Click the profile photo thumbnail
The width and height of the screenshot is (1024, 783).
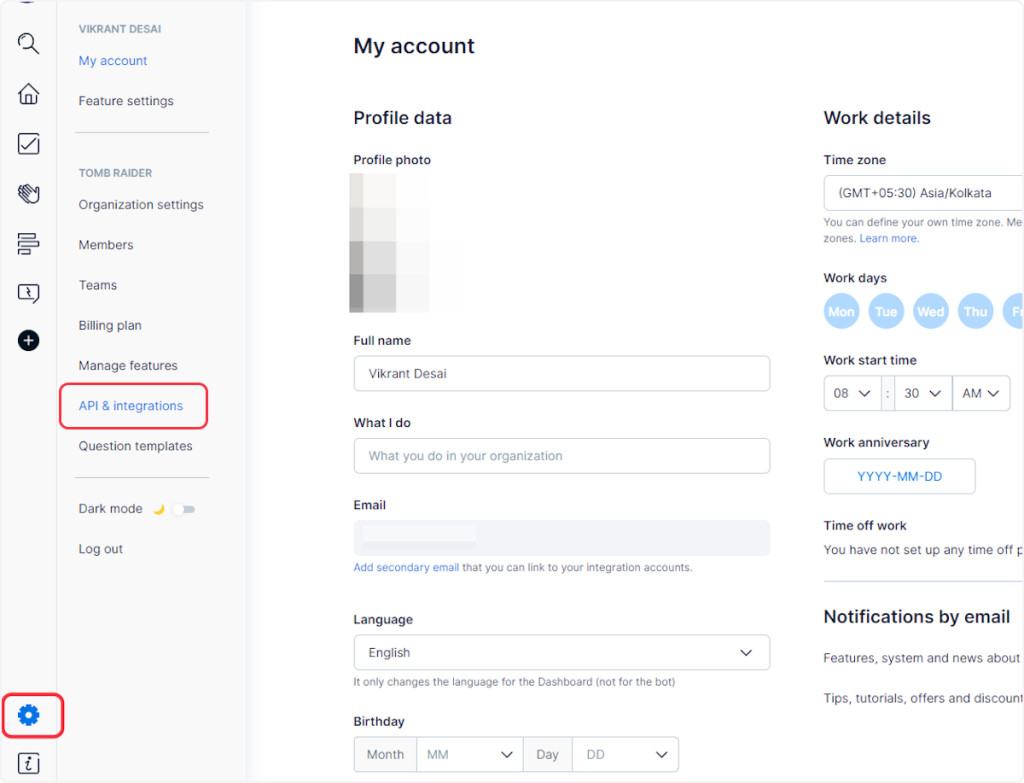click(x=390, y=243)
